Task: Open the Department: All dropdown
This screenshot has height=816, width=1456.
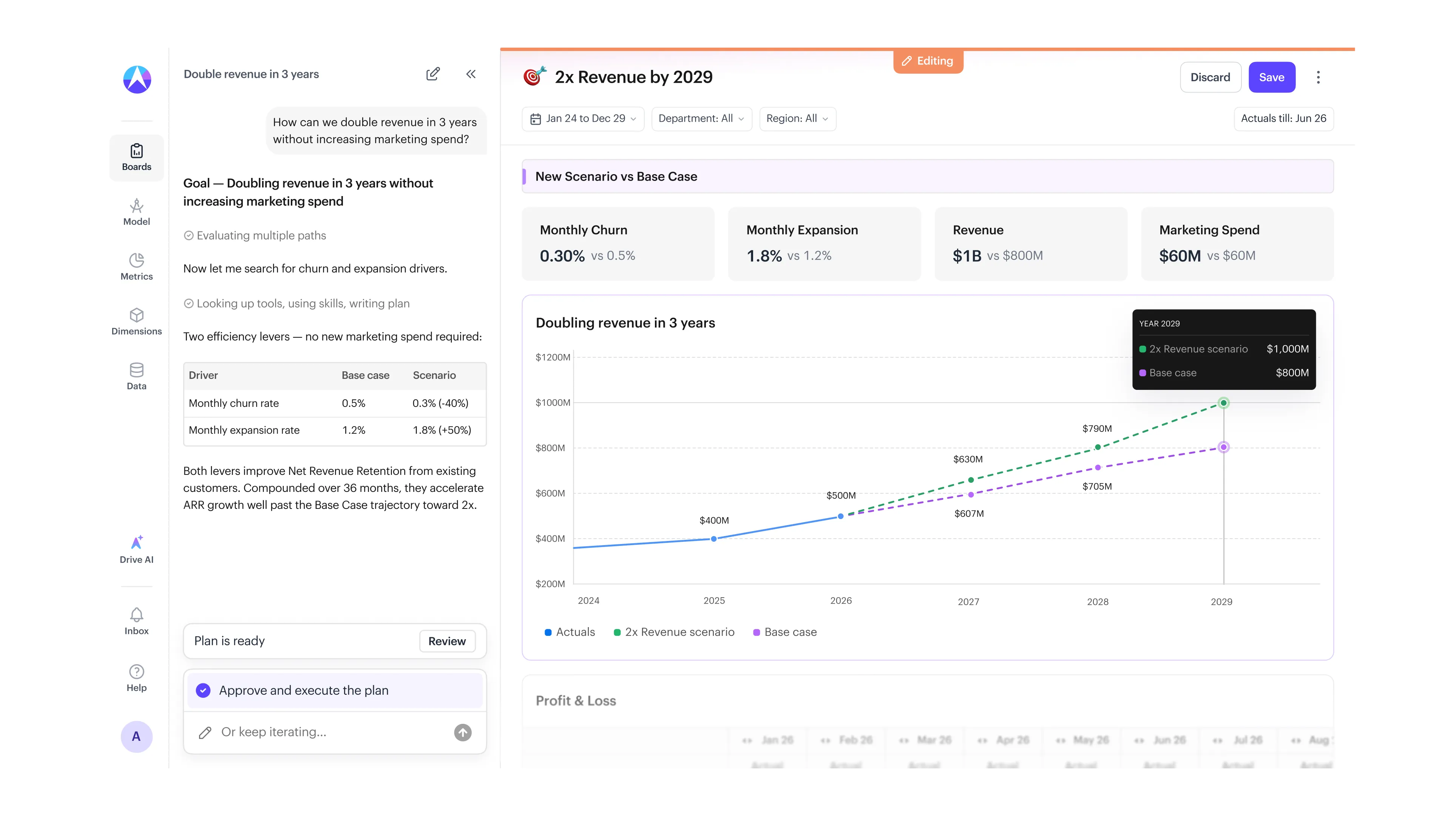Action: point(701,119)
